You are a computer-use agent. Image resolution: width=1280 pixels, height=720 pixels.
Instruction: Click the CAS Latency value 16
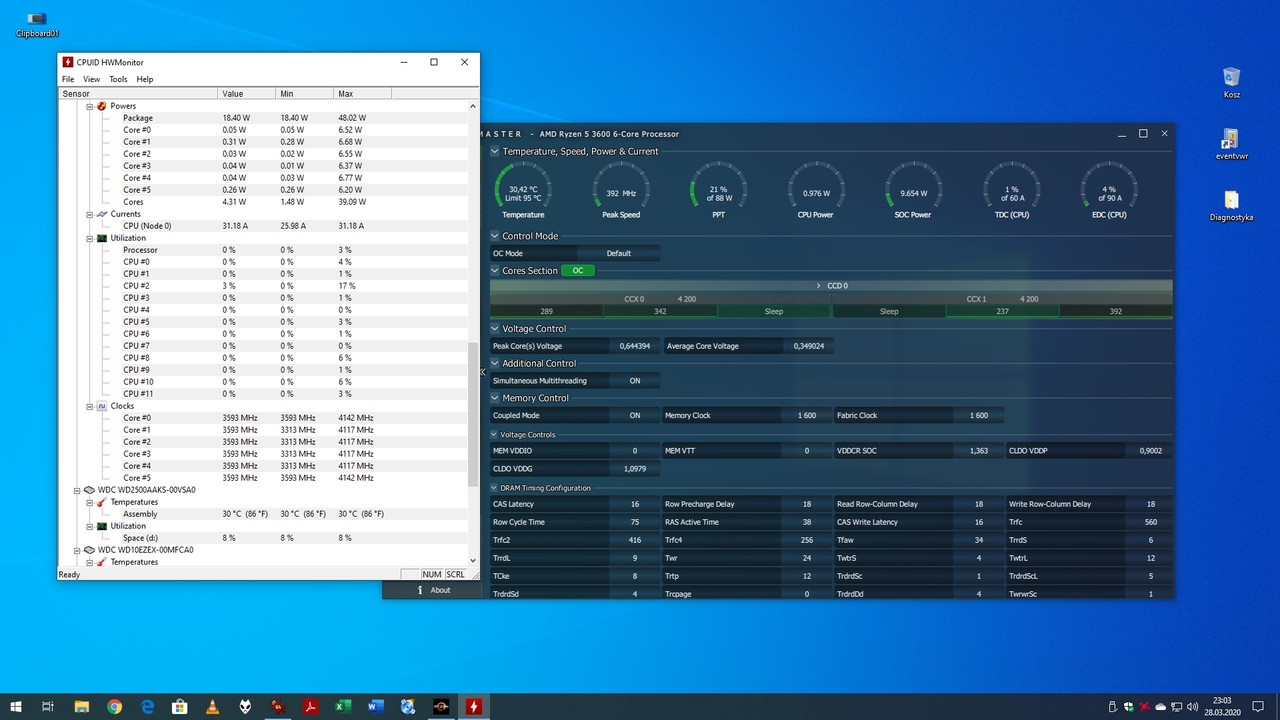635,505
